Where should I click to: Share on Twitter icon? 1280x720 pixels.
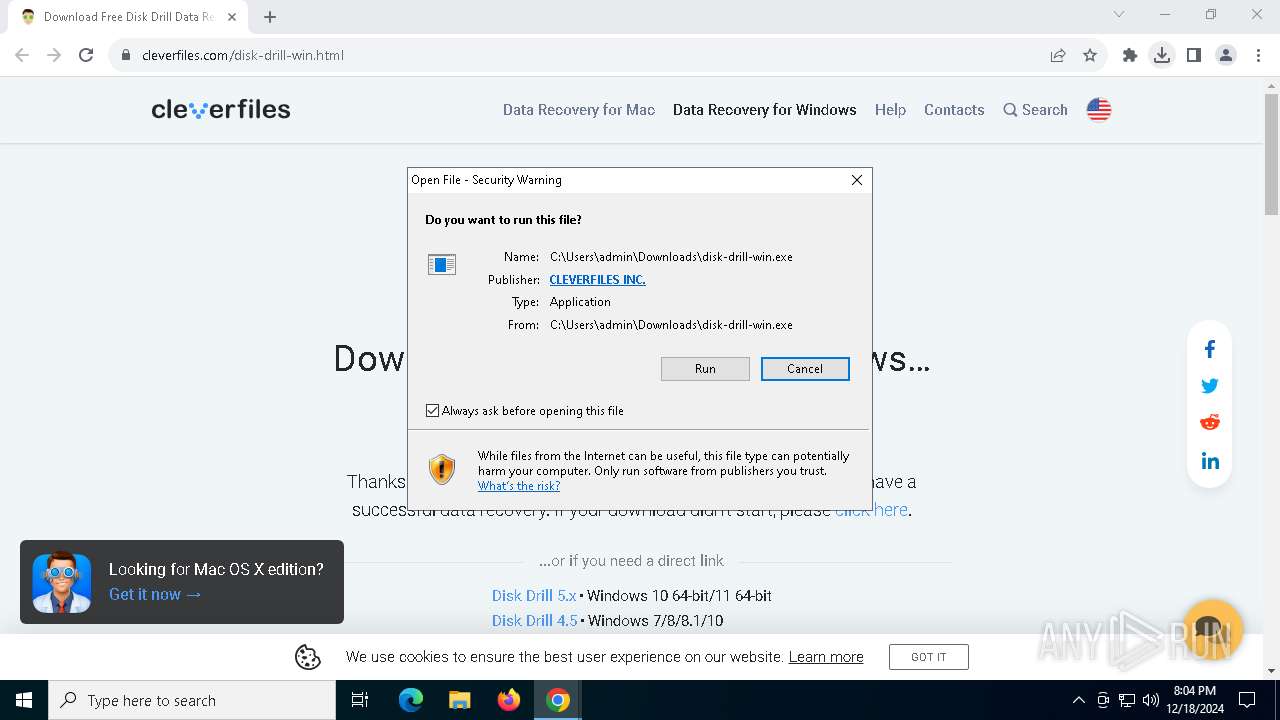(x=1210, y=385)
